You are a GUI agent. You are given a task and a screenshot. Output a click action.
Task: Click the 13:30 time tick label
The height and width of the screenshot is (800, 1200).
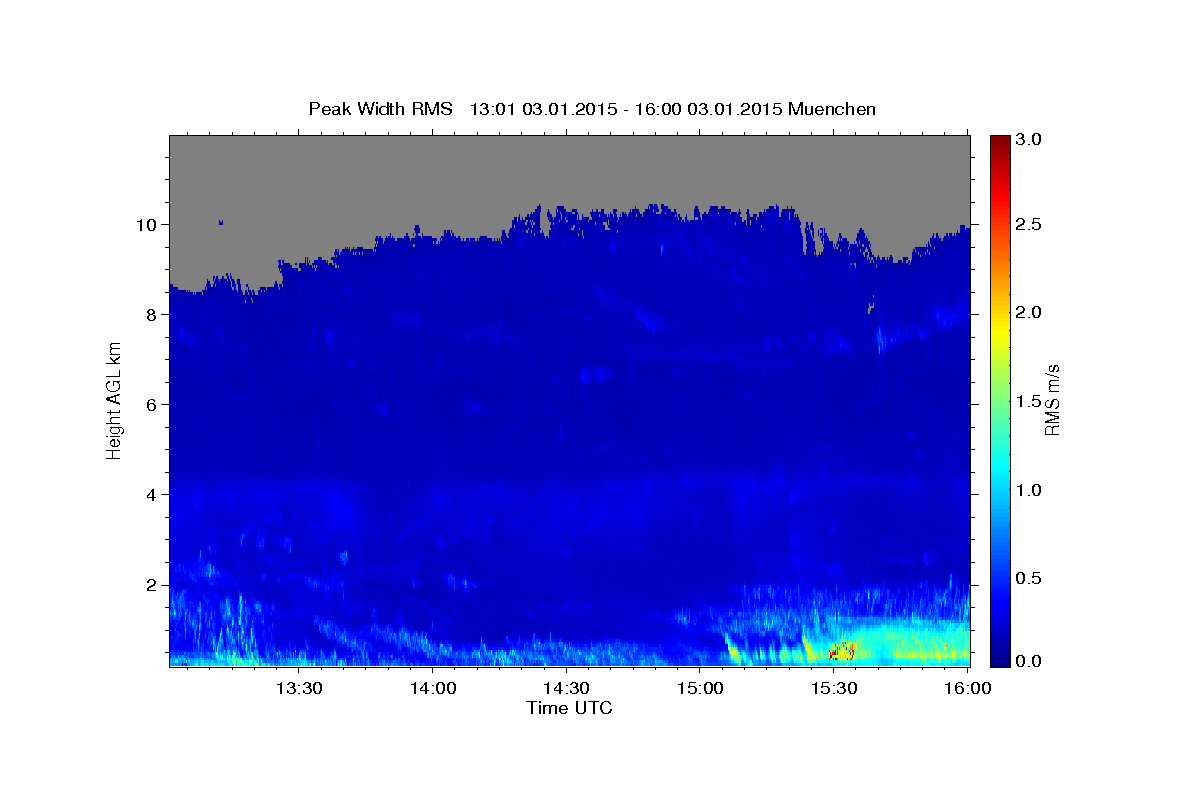click(298, 688)
